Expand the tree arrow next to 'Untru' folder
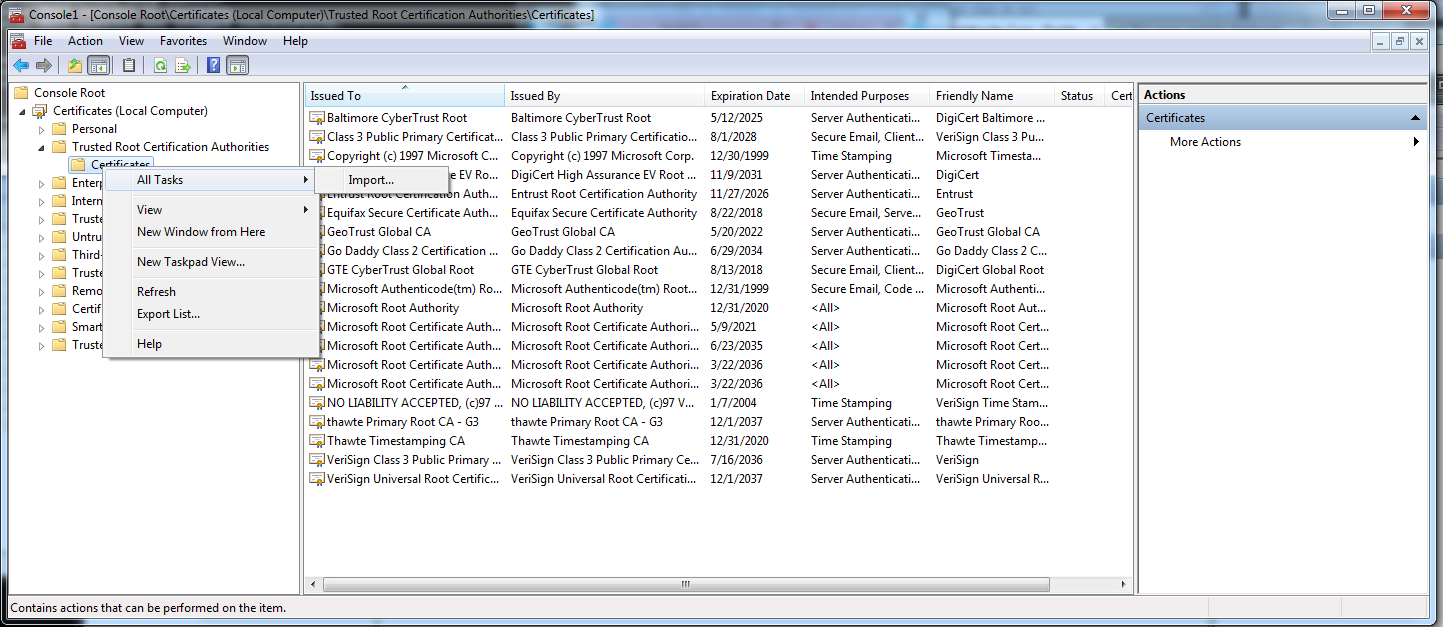This screenshot has height=627, width=1443. 42,237
